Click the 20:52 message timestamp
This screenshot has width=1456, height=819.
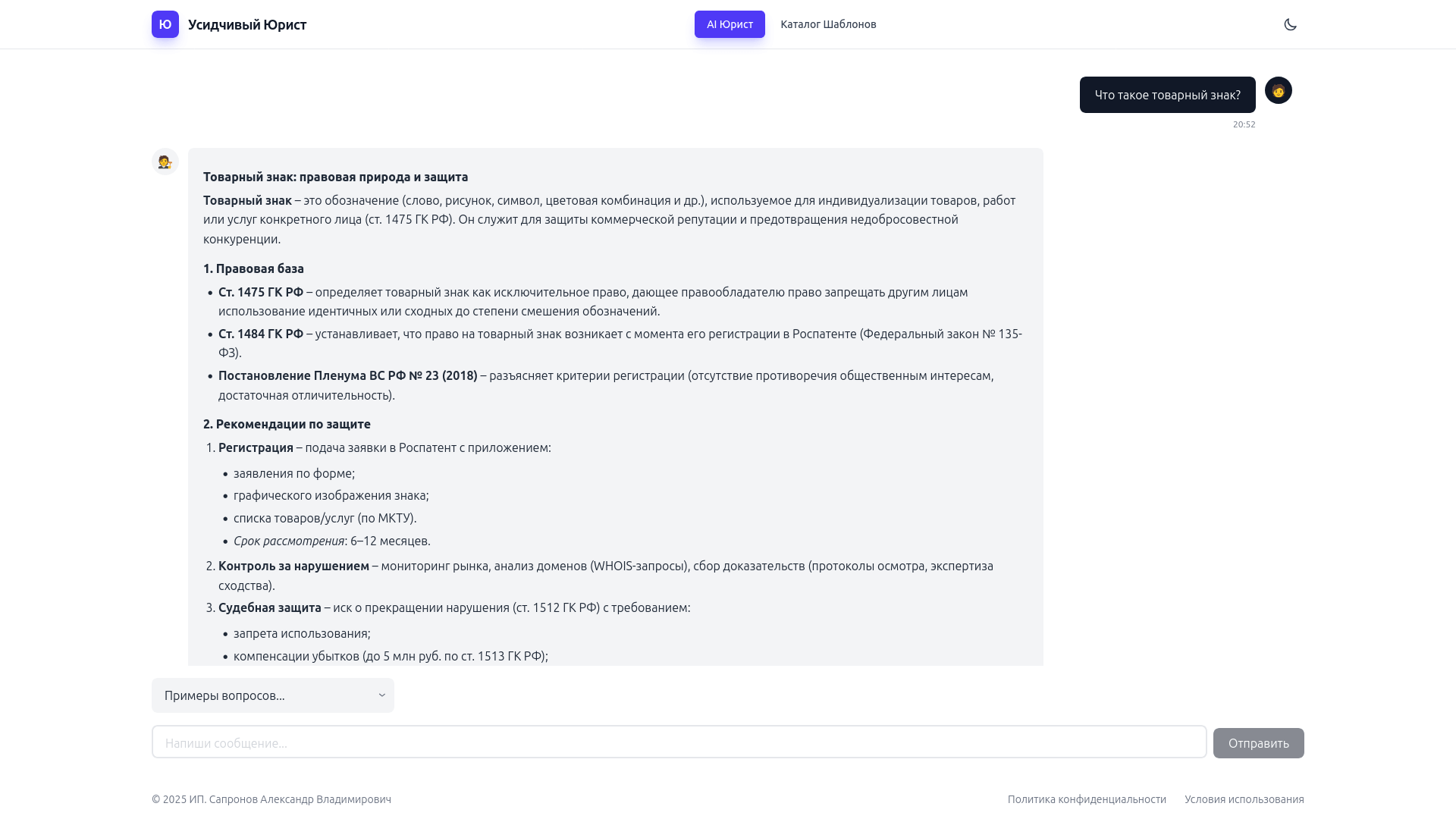(x=1244, y=124)
